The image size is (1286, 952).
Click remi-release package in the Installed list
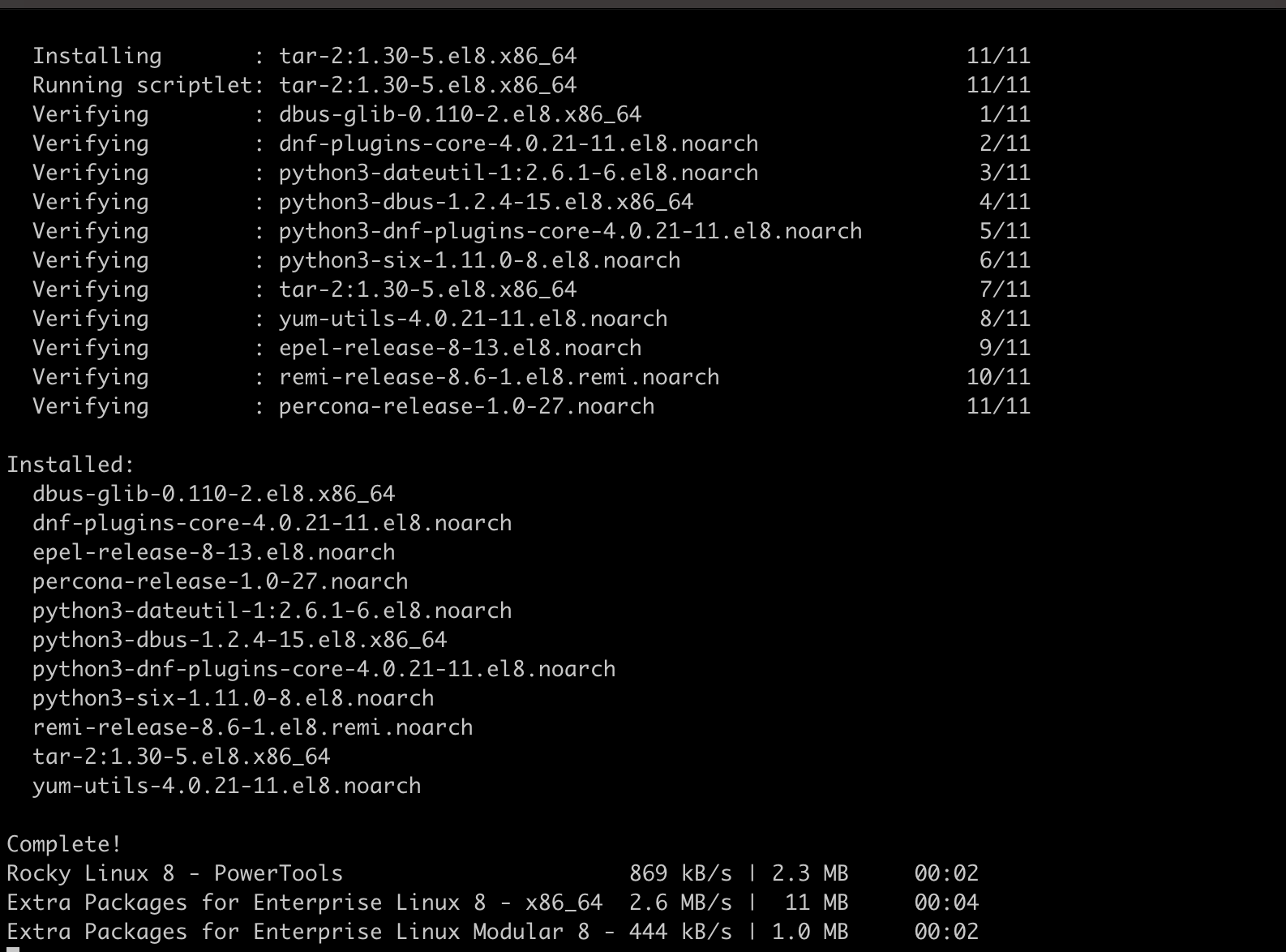pos(252,727)
